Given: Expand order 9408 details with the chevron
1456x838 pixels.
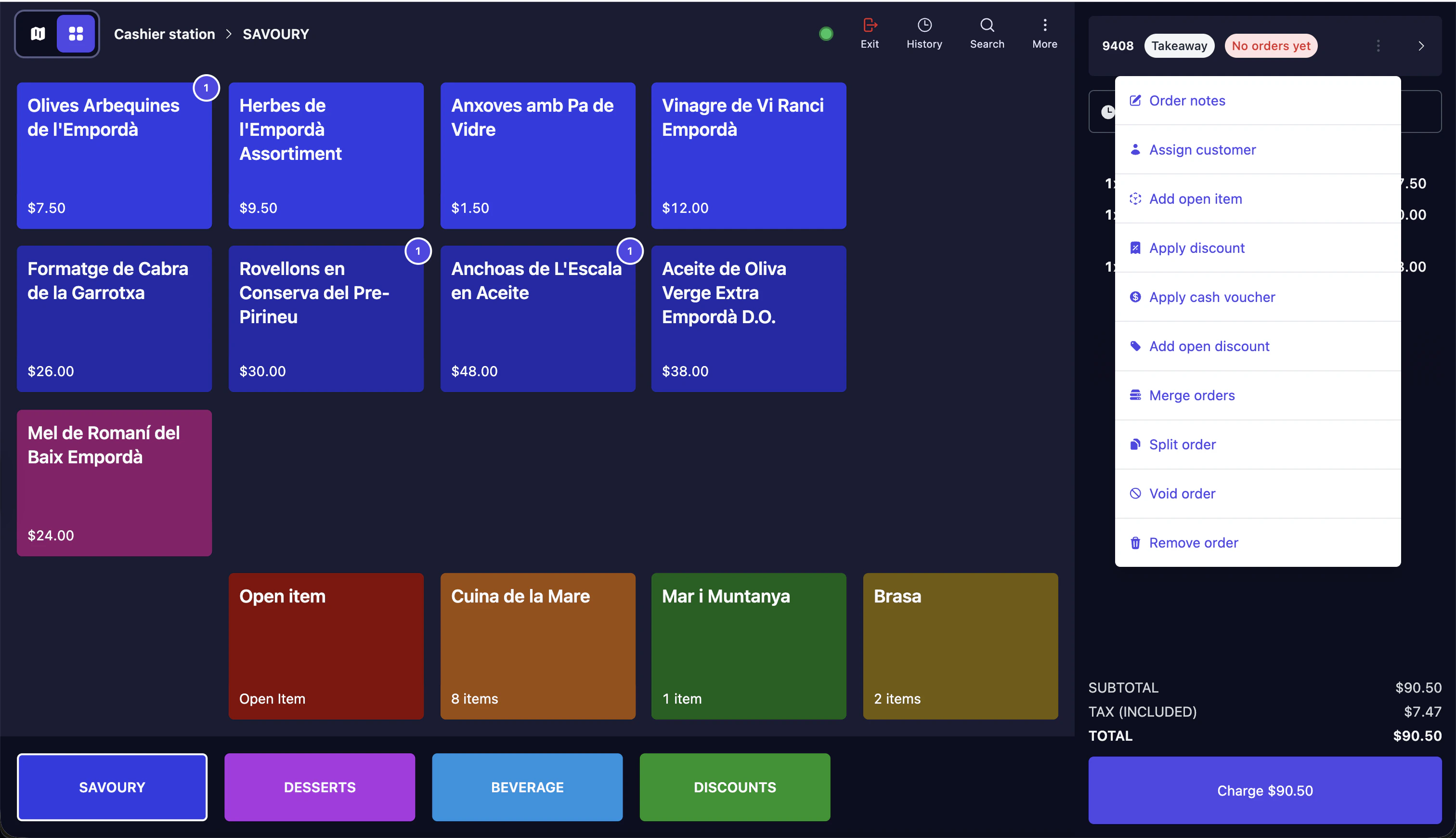Looking at the screenshot, I should [1421, 45].
